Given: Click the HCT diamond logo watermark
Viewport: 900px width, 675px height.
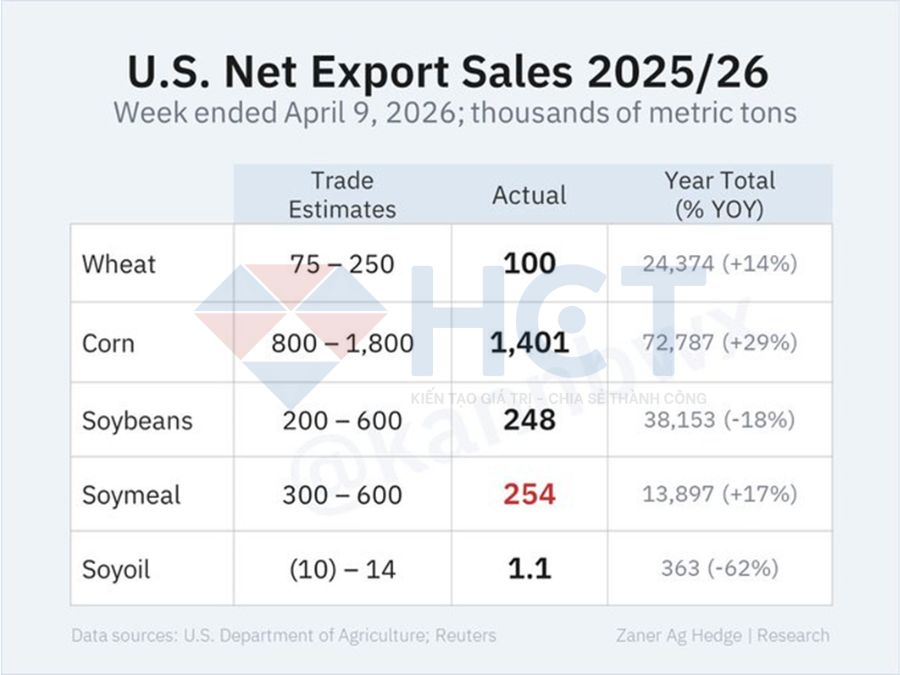Looking at the screenshot, I should pos(290,318).
